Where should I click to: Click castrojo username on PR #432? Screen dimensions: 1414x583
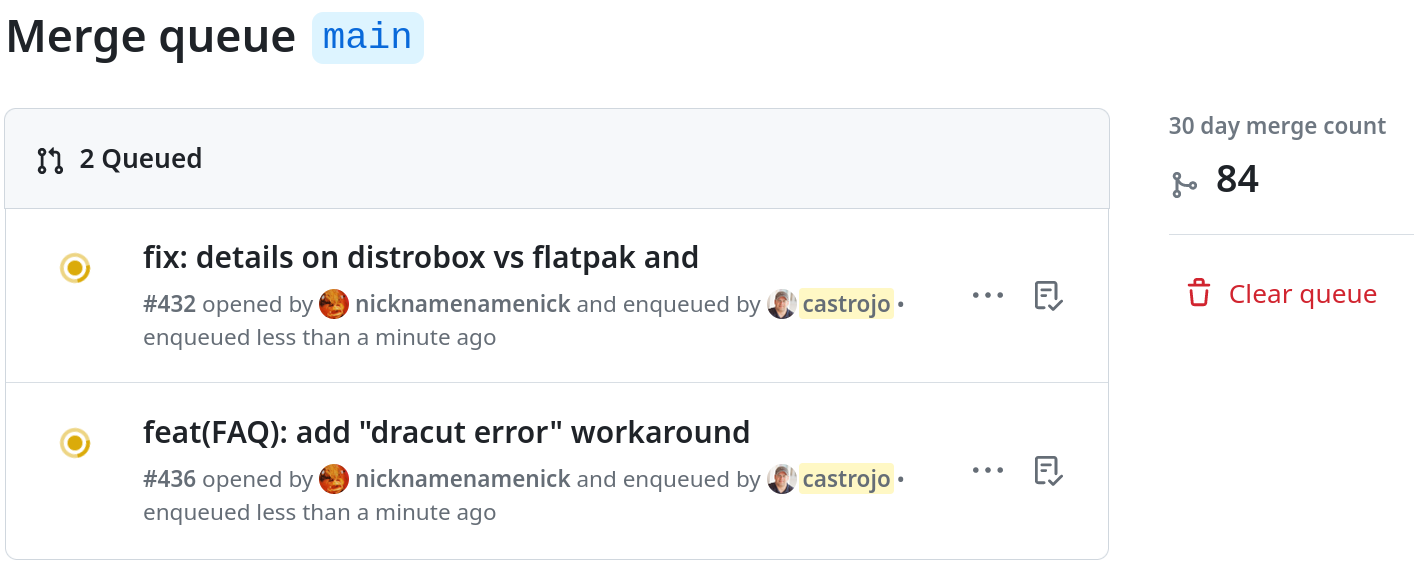(x=846, y=304)
